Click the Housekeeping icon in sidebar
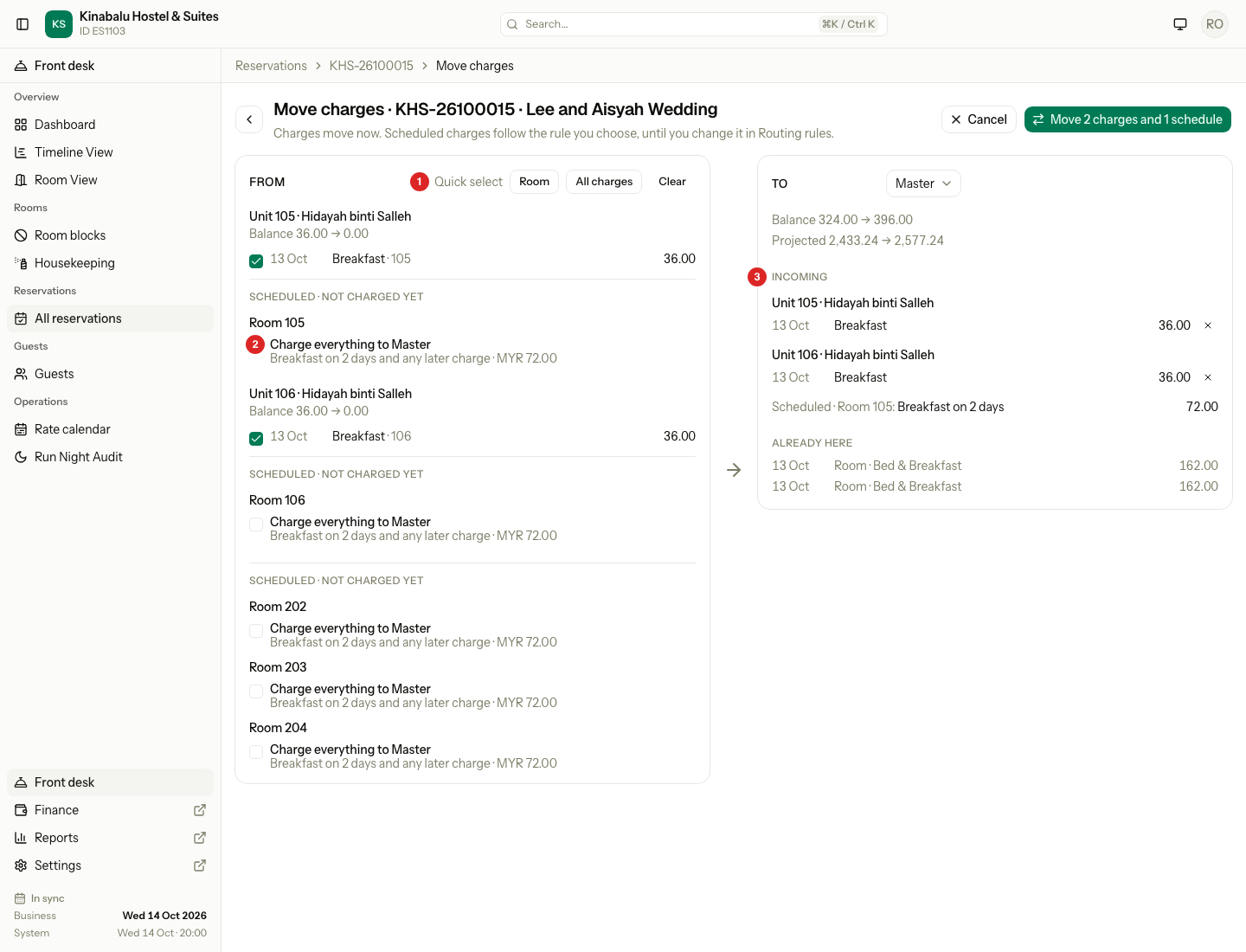 click(21, 263)
